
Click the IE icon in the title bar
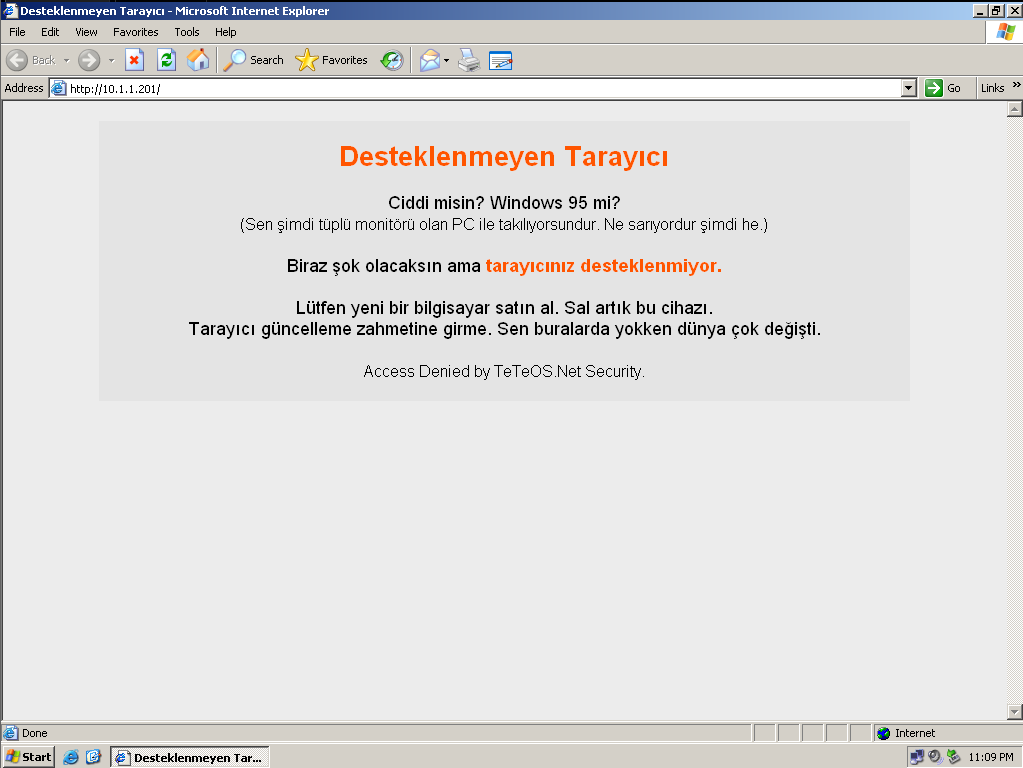tap(10, 10)
